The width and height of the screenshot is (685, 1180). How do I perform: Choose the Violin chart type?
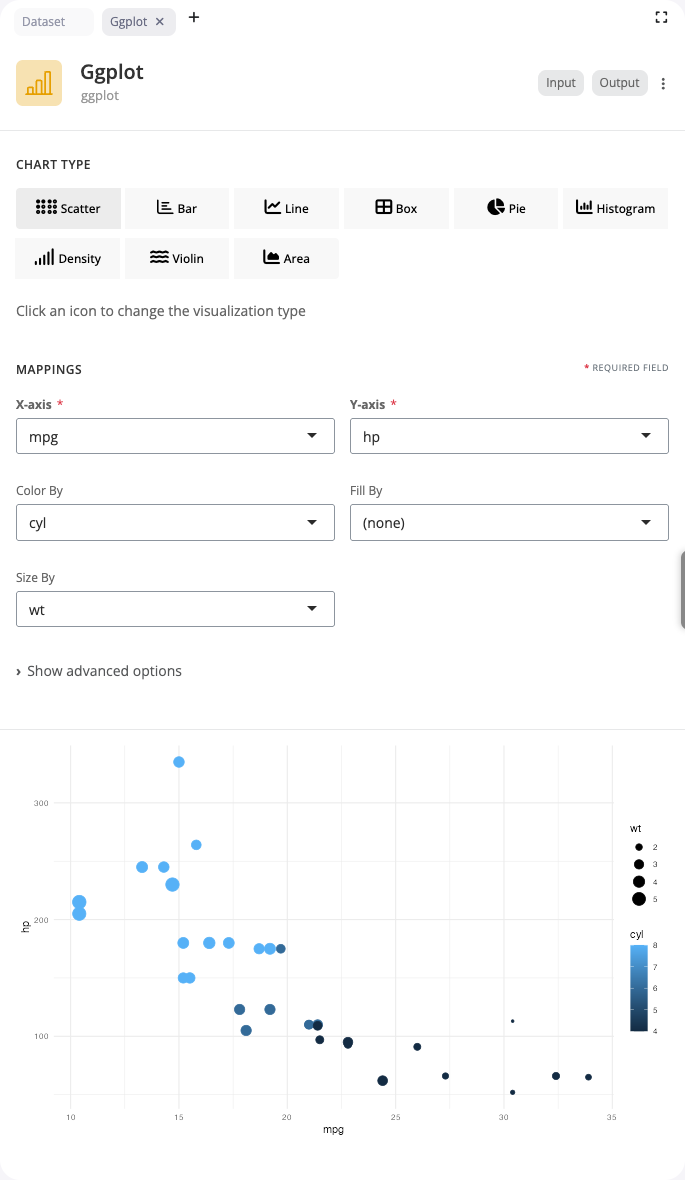(x=177, y=258)
